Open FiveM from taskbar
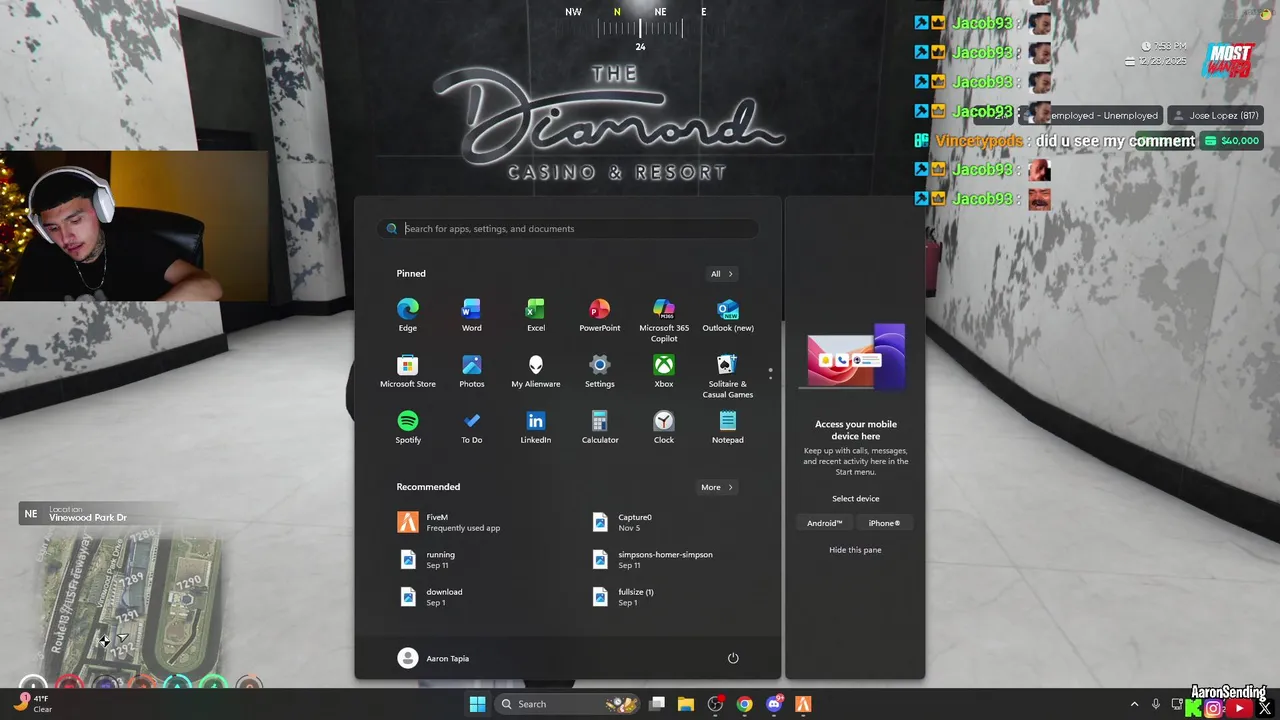 (802, 704)
